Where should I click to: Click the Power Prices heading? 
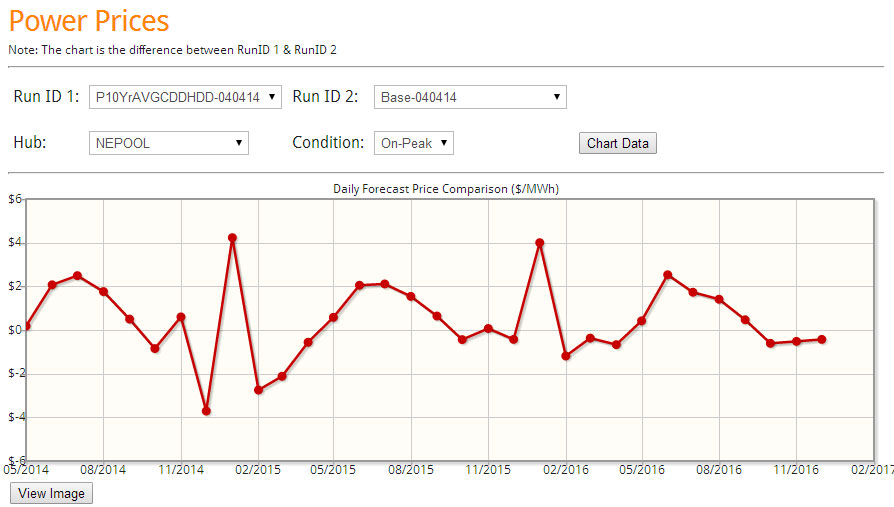(89, 21)
